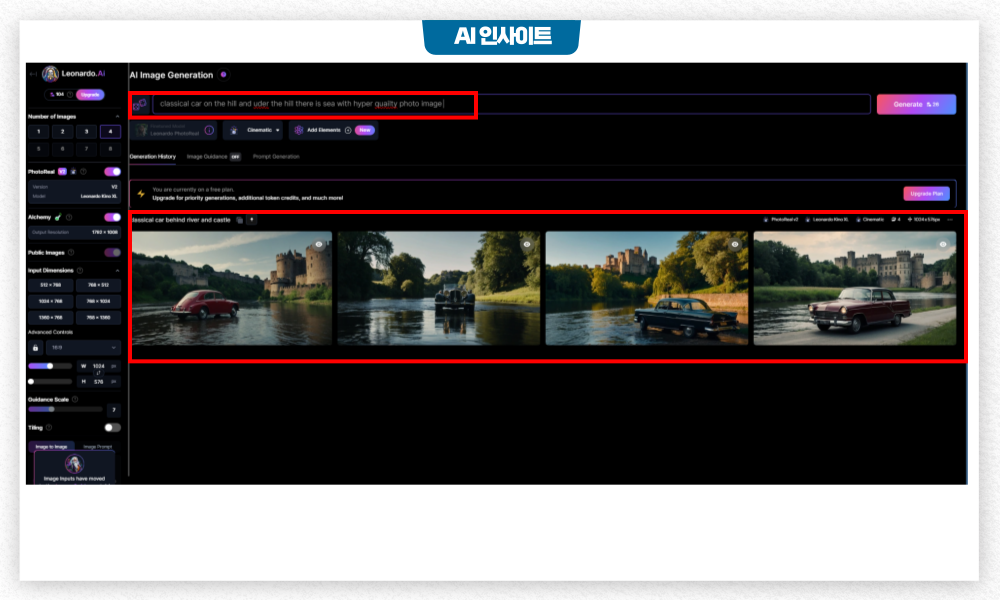Click the Guidance Scale help icon

click(75, 399)
